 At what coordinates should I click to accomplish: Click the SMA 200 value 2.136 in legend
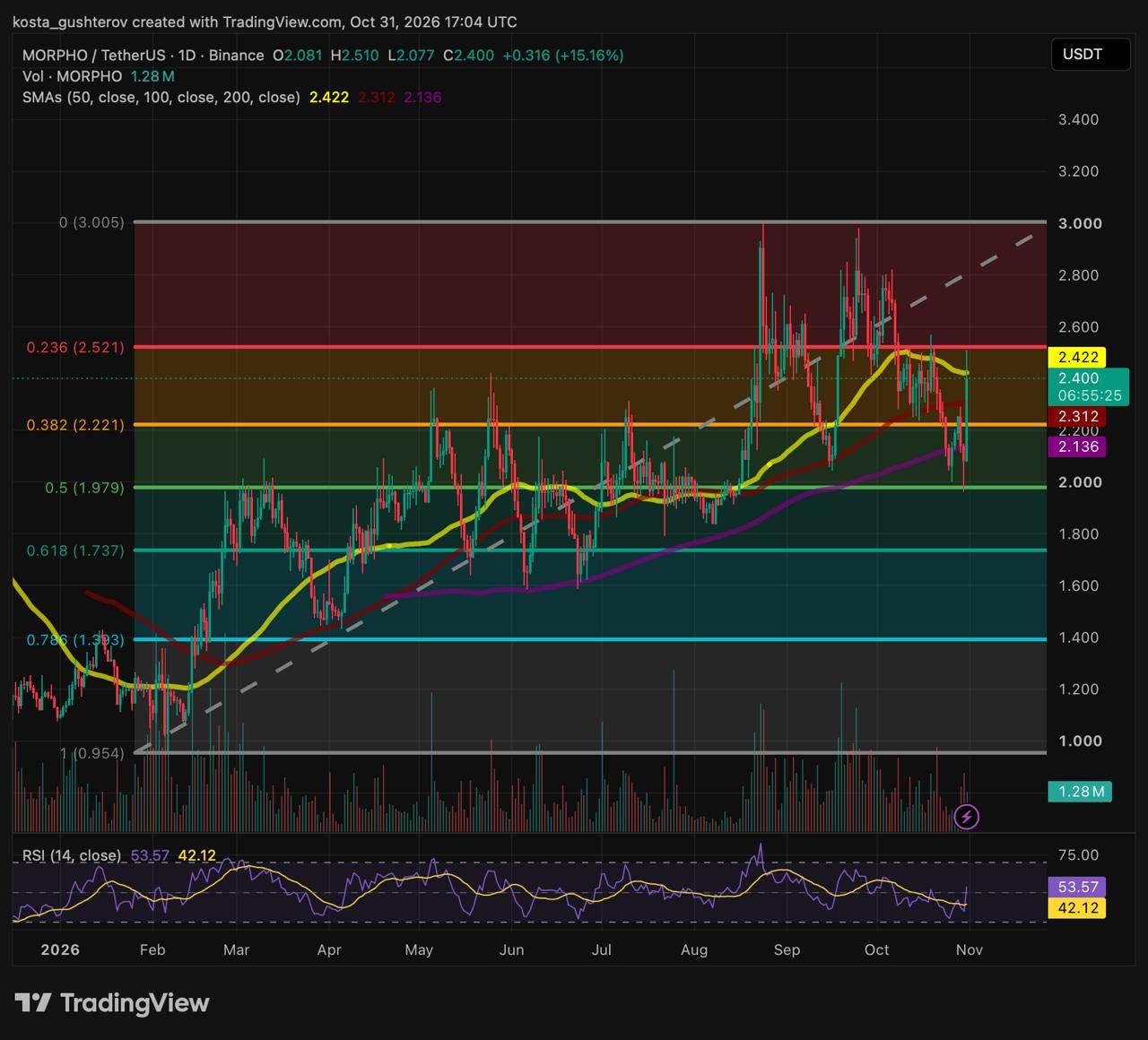[422, 97]
